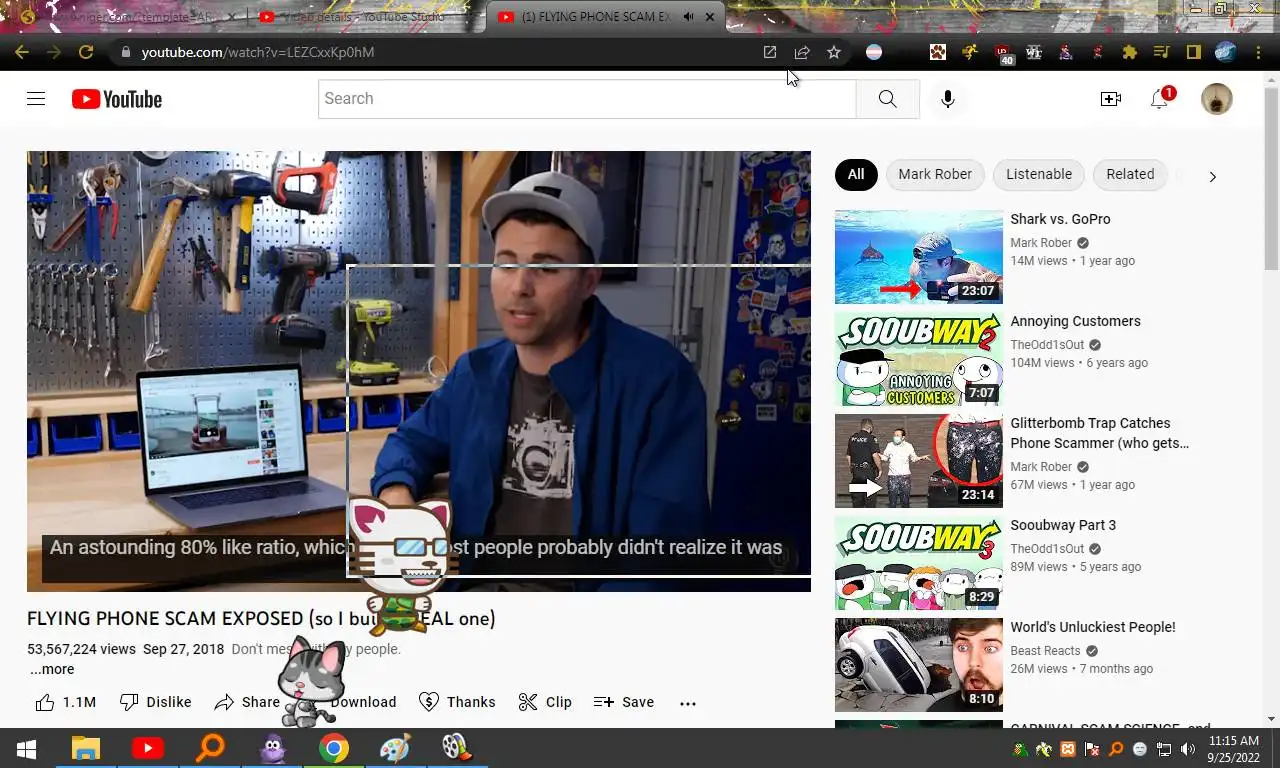The image size is (1280, 768).
Task: Select the Mark Rober filter chip
Action: click(935, 174)
